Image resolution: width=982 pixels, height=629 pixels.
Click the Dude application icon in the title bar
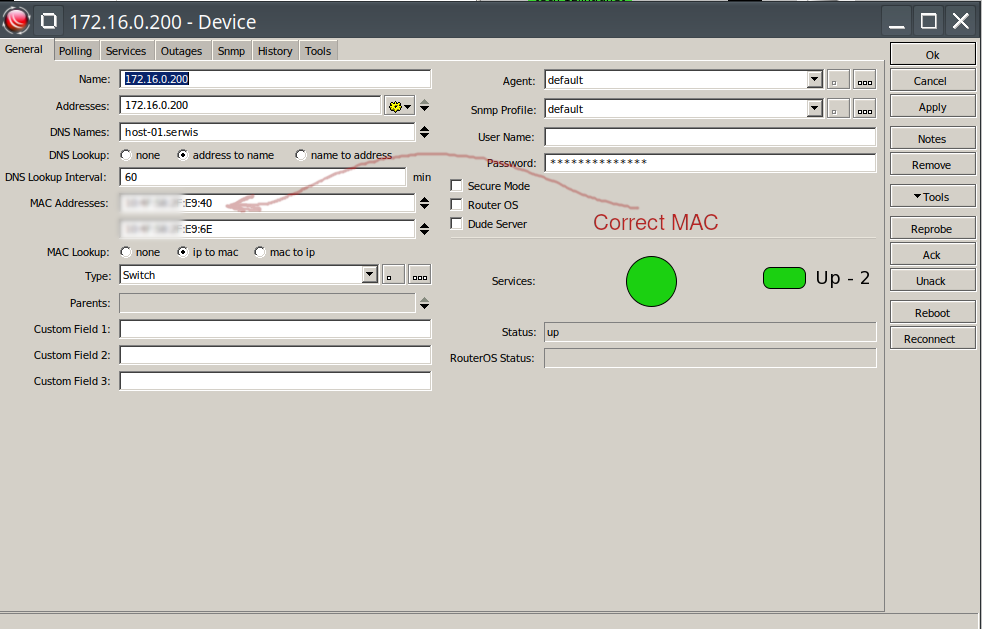[x=16, y=20]
